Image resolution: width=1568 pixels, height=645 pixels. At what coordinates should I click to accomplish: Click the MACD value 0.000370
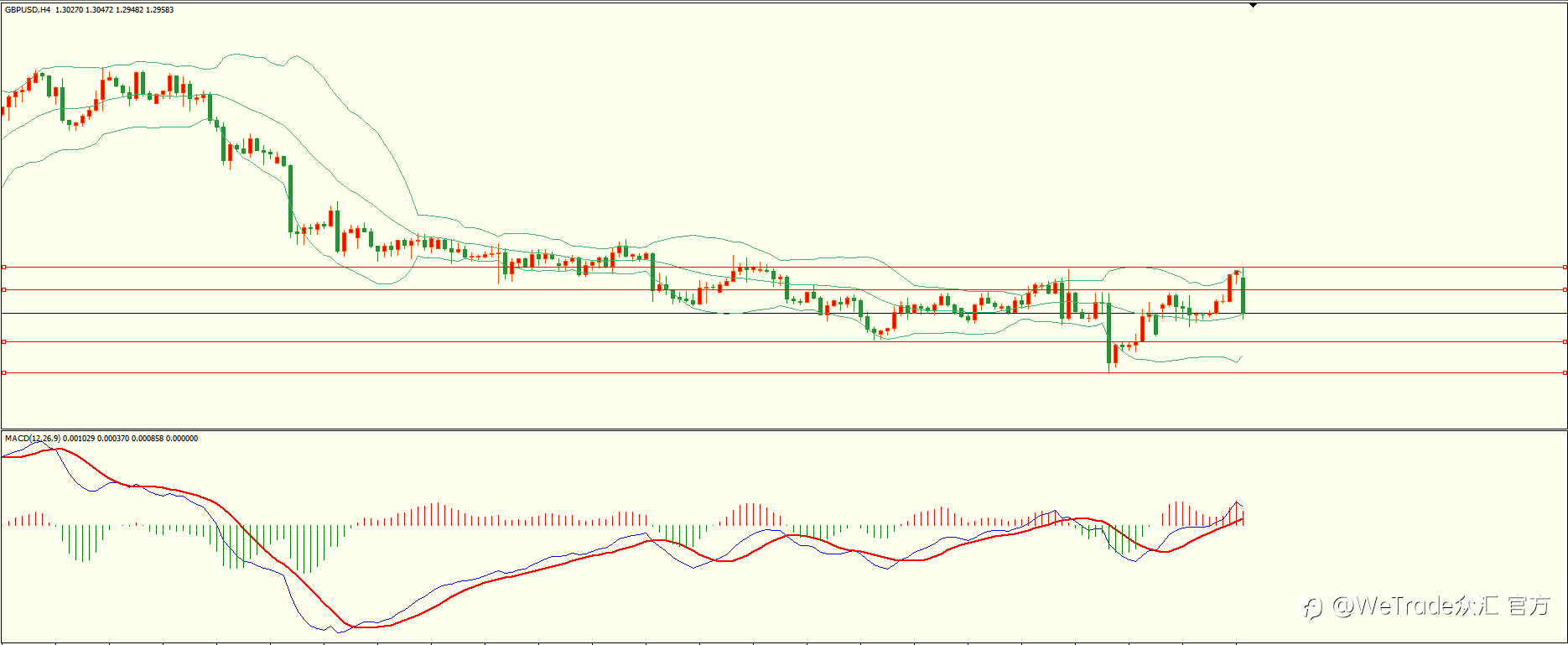coord(113,439)
